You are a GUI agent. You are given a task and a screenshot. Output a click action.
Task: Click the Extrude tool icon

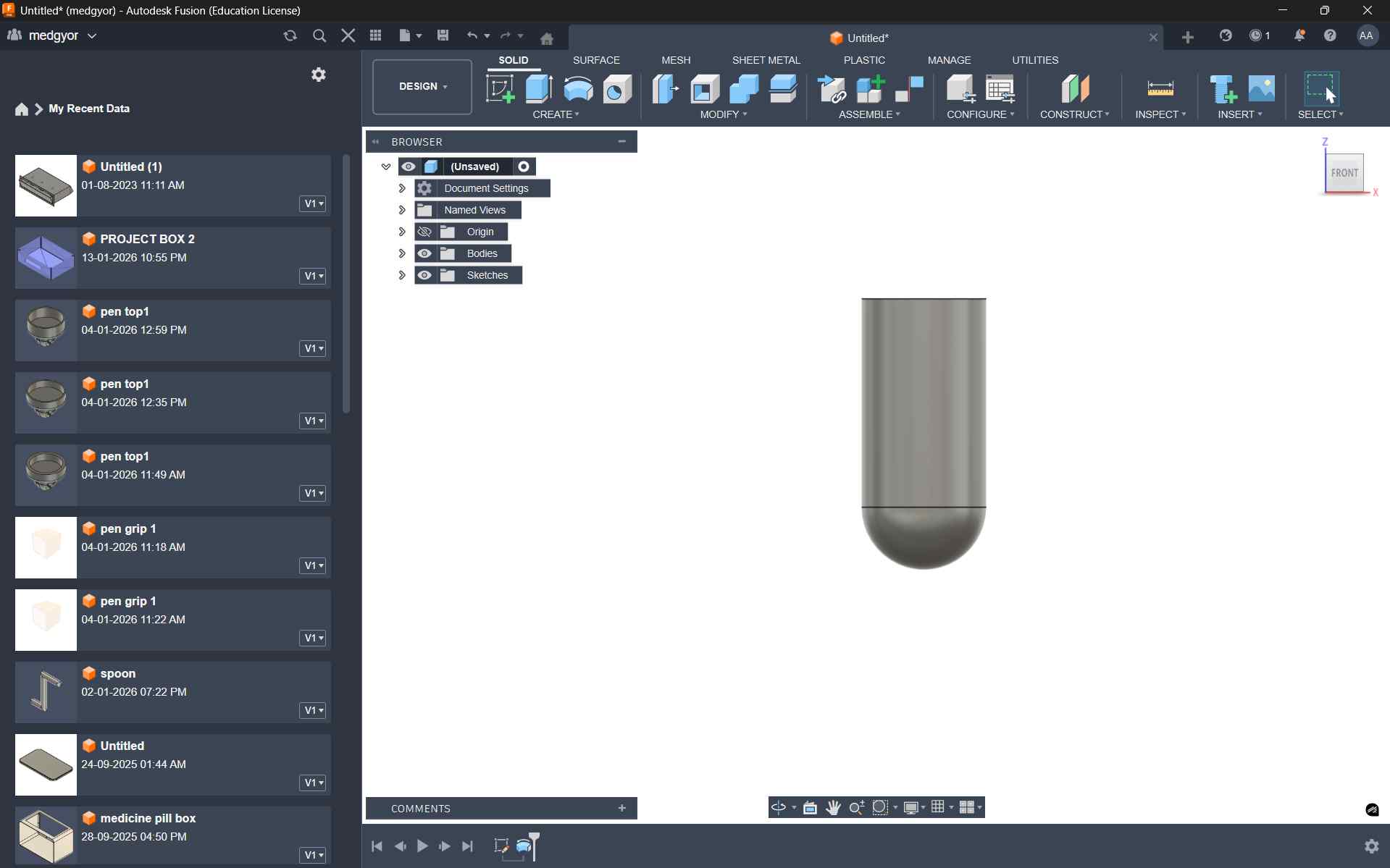click(539, 89)
